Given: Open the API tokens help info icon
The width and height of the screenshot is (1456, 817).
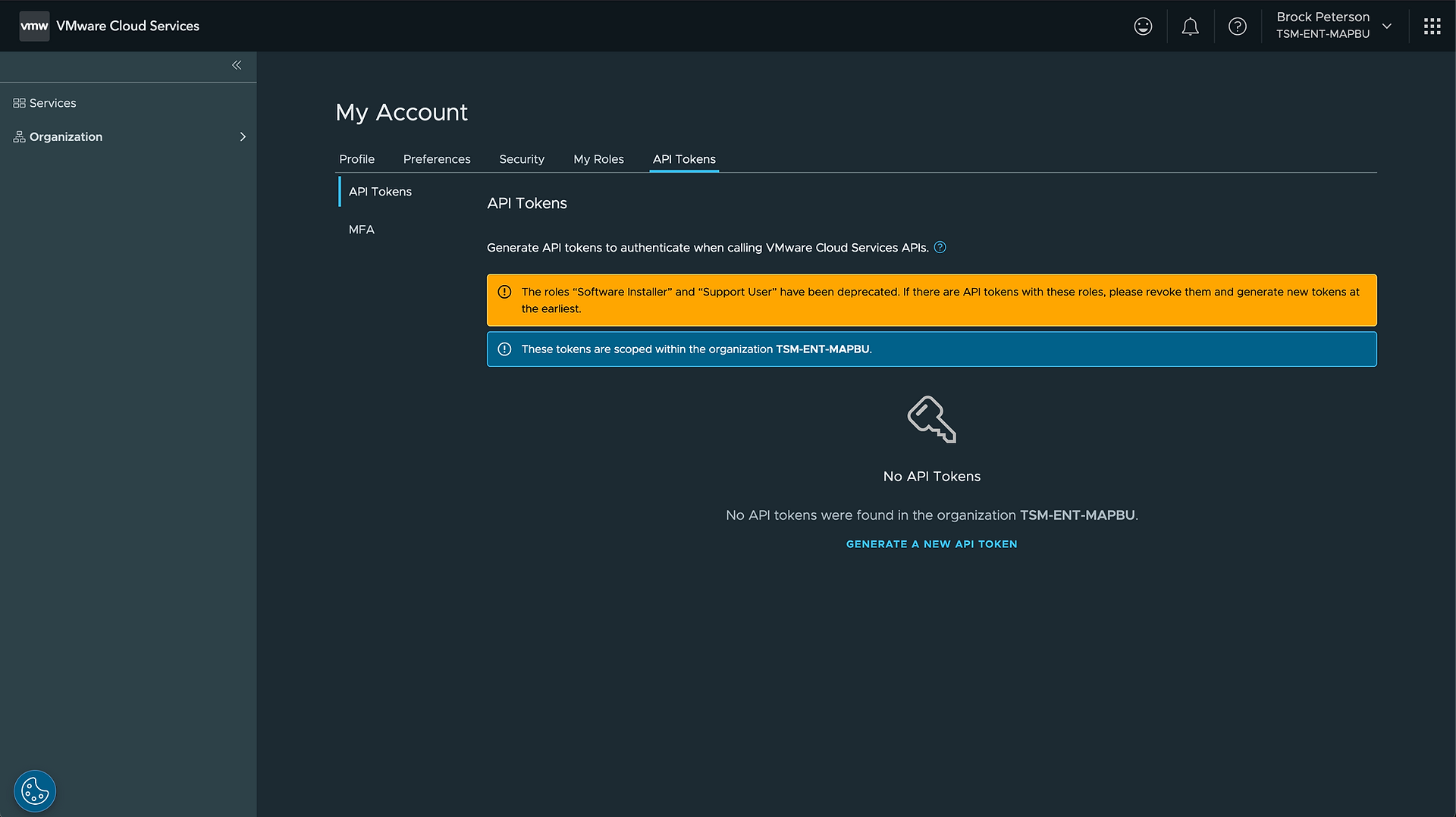Looking at the screenshot, I should click(x=940, y=247).
